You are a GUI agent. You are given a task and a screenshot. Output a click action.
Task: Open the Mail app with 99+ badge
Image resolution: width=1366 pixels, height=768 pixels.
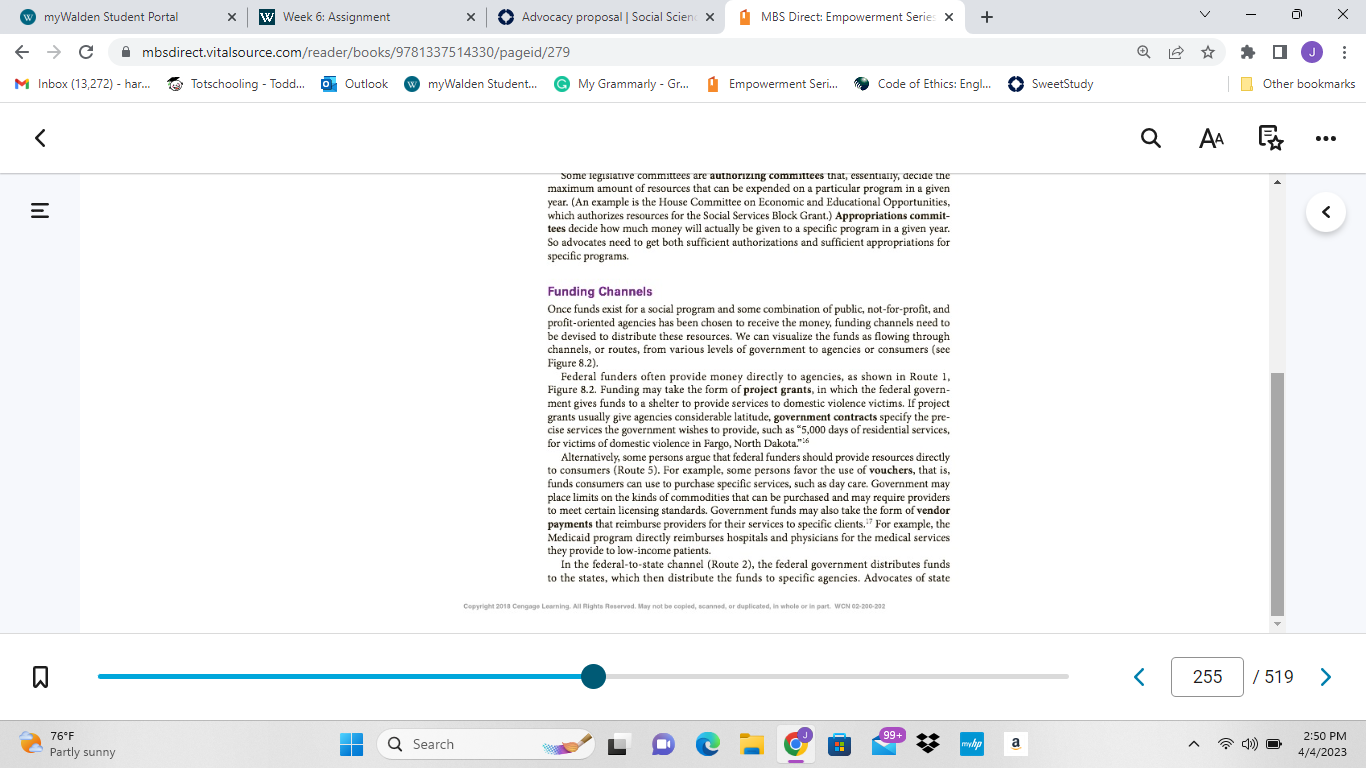pos(885,743)
